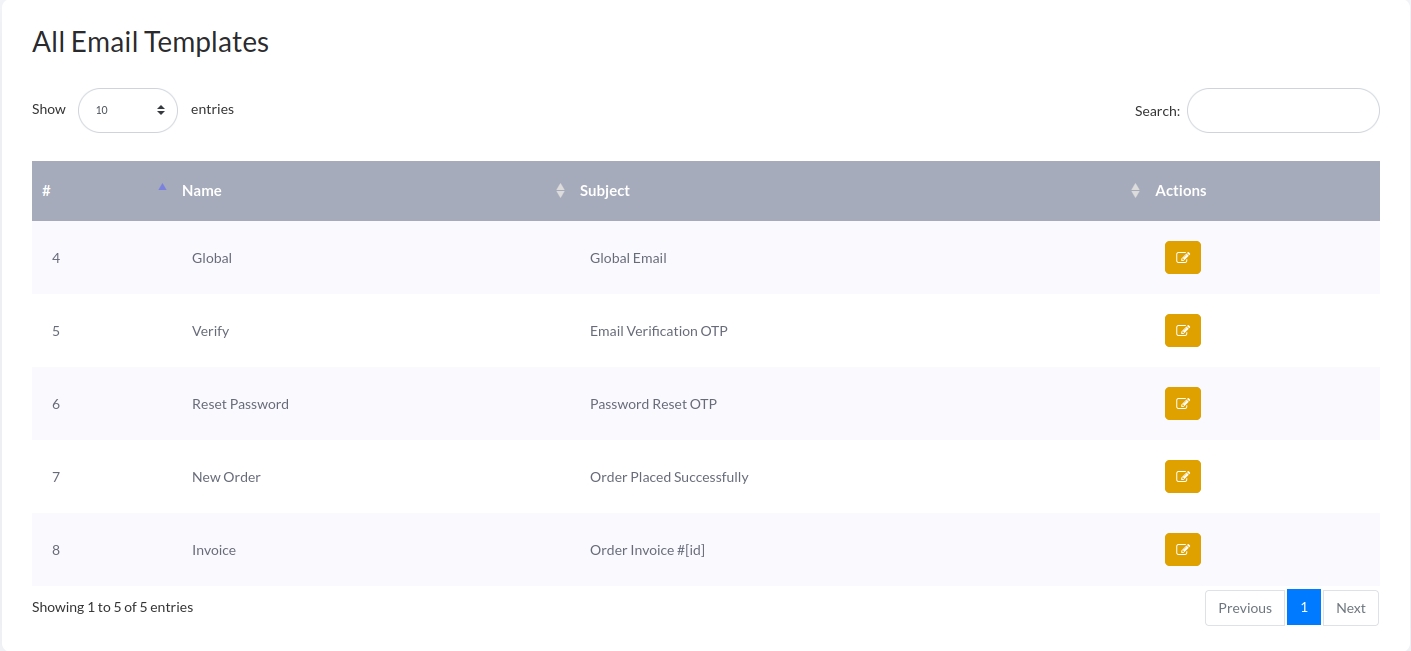The height and width of the screenshot is (651, 1411).
Task: Edit the Invoice email template
Action: coord(1182,550)
